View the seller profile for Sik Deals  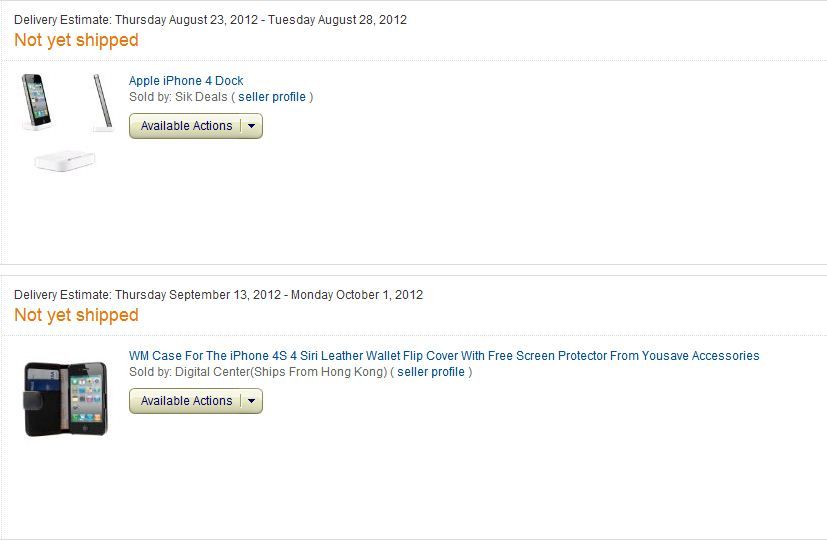click(272, 97)
